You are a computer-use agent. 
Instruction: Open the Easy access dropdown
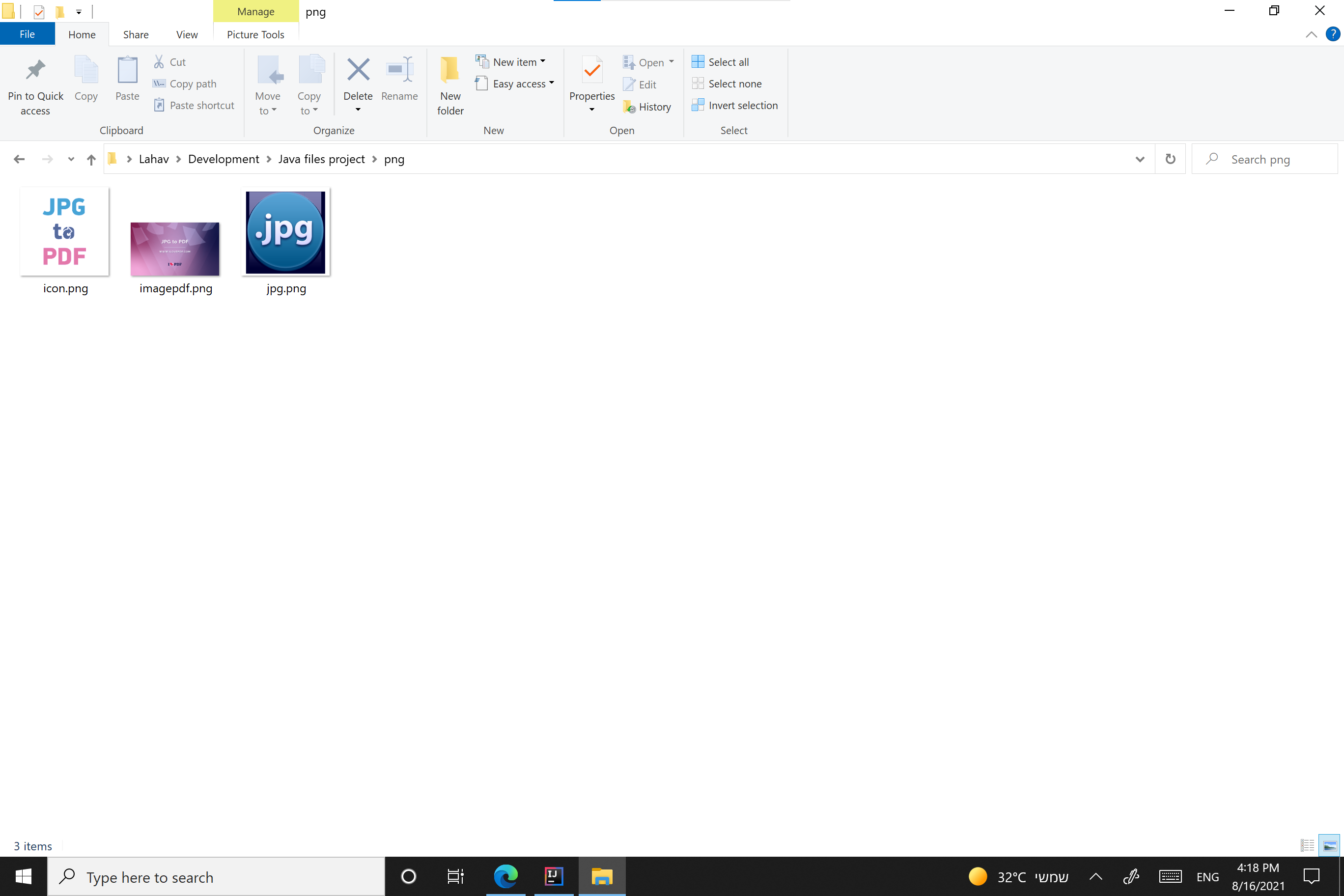click(x=552, y=83)
